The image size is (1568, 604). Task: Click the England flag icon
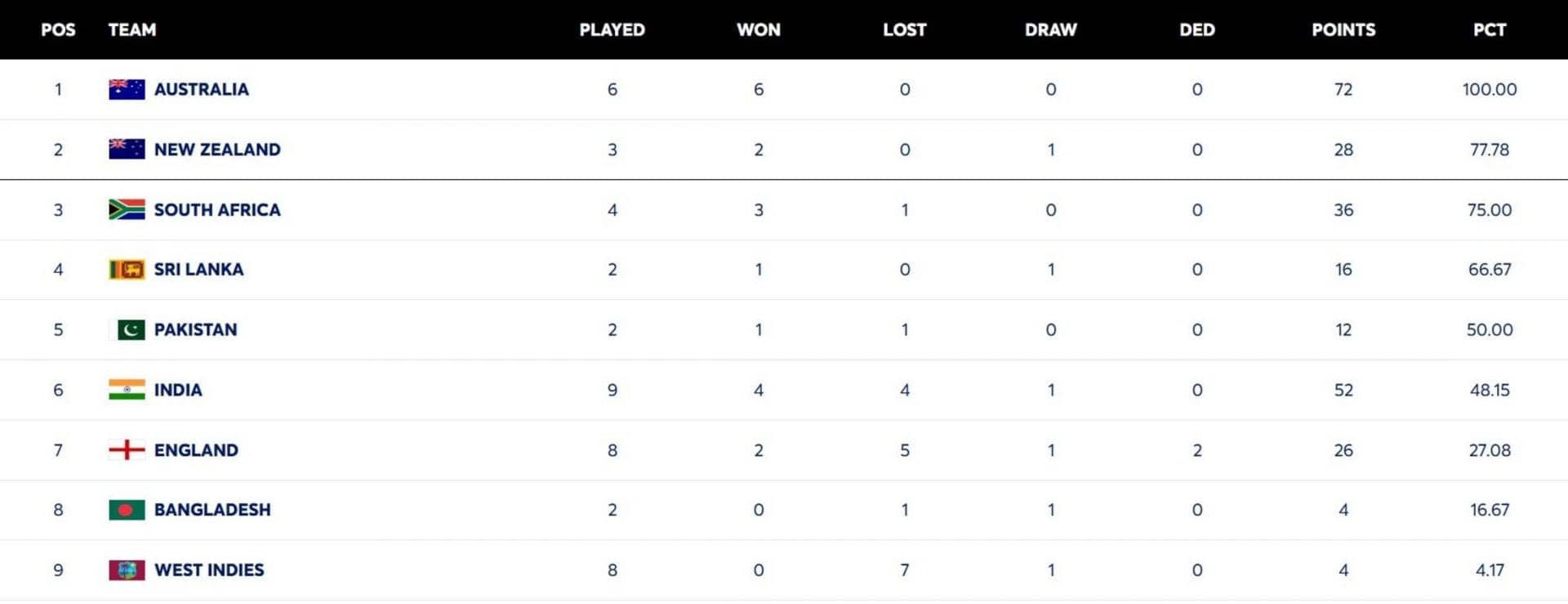pyautogui.click(x=127, y=450)
